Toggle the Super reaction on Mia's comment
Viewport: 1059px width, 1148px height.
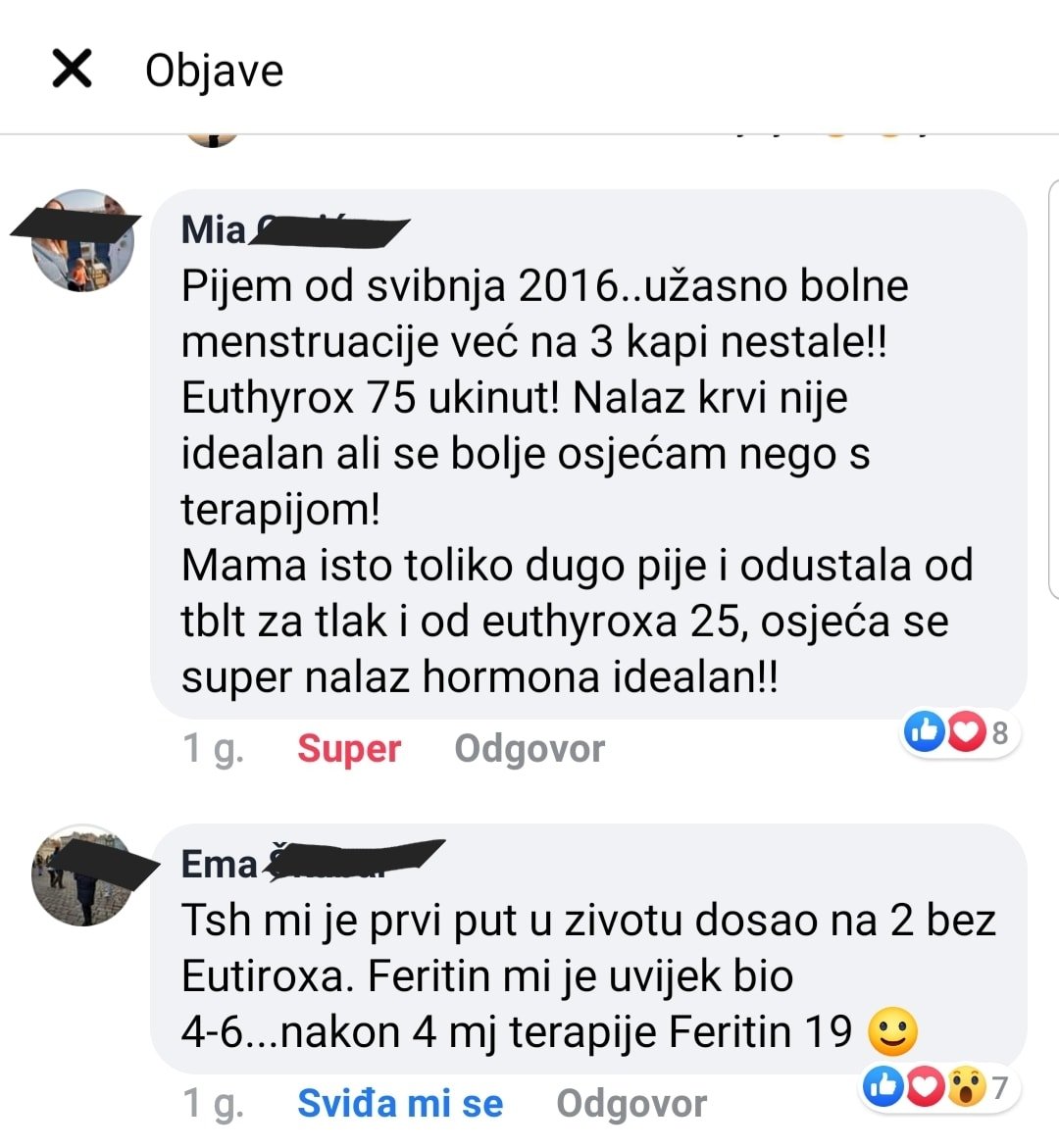pyautogui.click(x=349, y=749)
